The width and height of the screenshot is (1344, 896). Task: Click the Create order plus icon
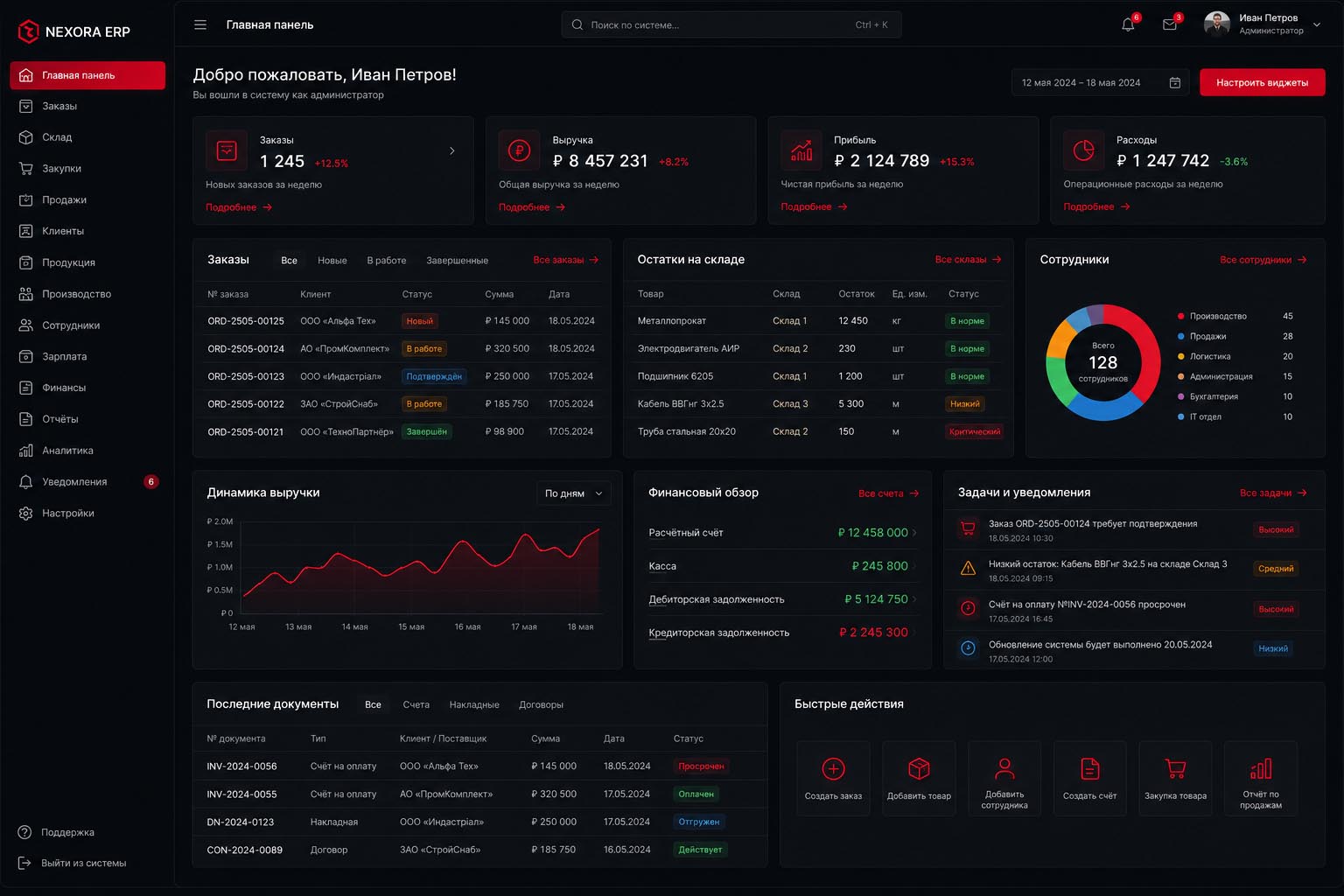click(833, 768)
